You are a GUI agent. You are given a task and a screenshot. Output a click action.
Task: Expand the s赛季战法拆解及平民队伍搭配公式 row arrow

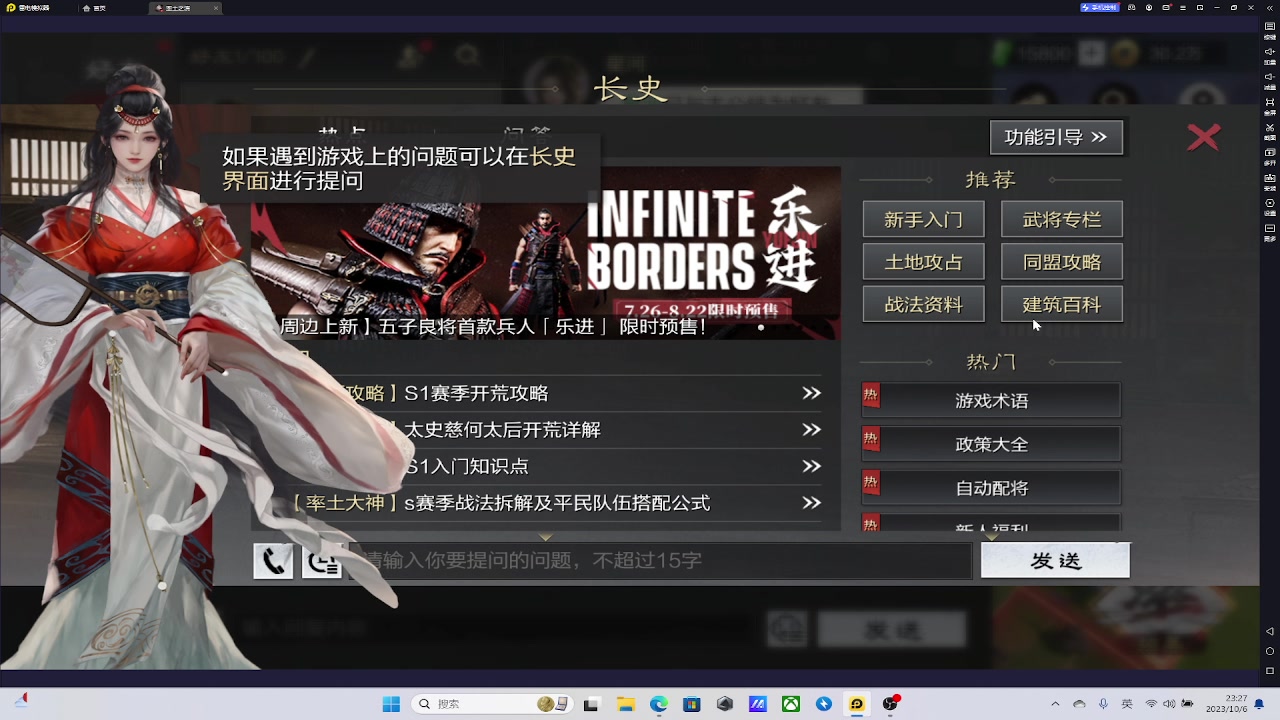(811, 503)
